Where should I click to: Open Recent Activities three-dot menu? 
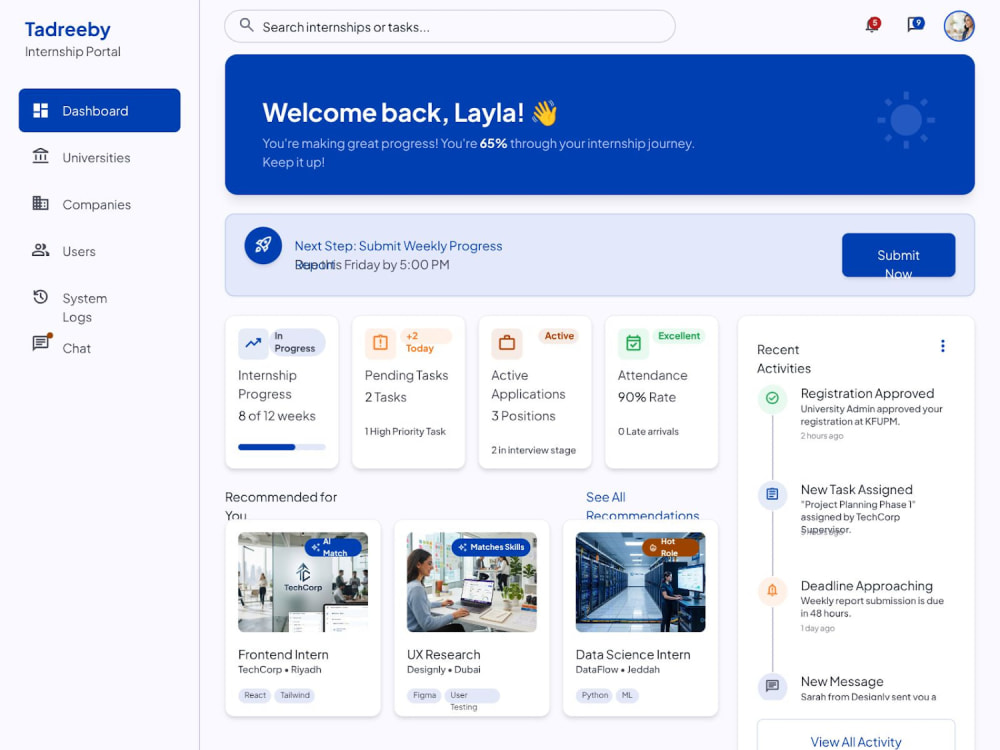point(943,346)
